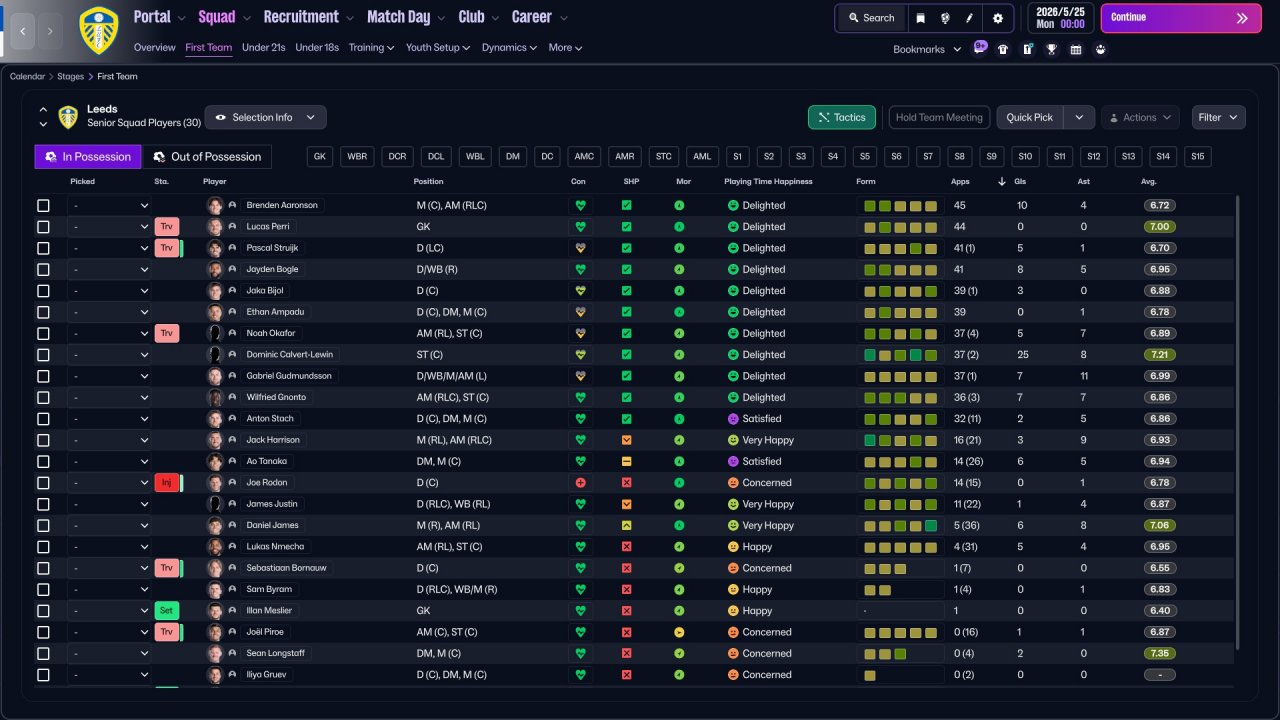Select Dominic Calvert-Lewin's row checkbox
1280x720 pixels.
tap(43, 355)
